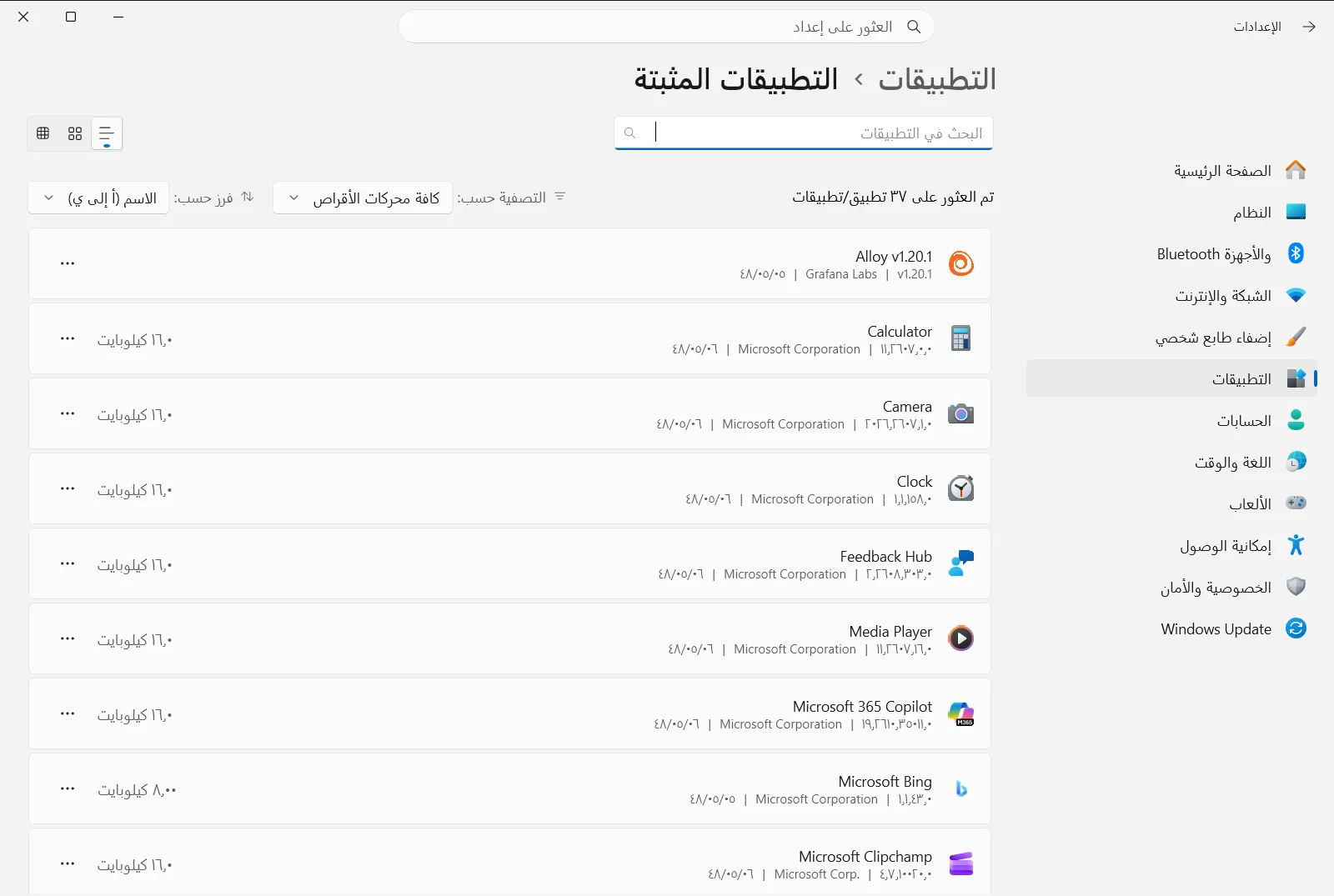Open the filter كافة محركات الأقراص dropdown
Screen dimensions: 1334x896
pos(363,198)
